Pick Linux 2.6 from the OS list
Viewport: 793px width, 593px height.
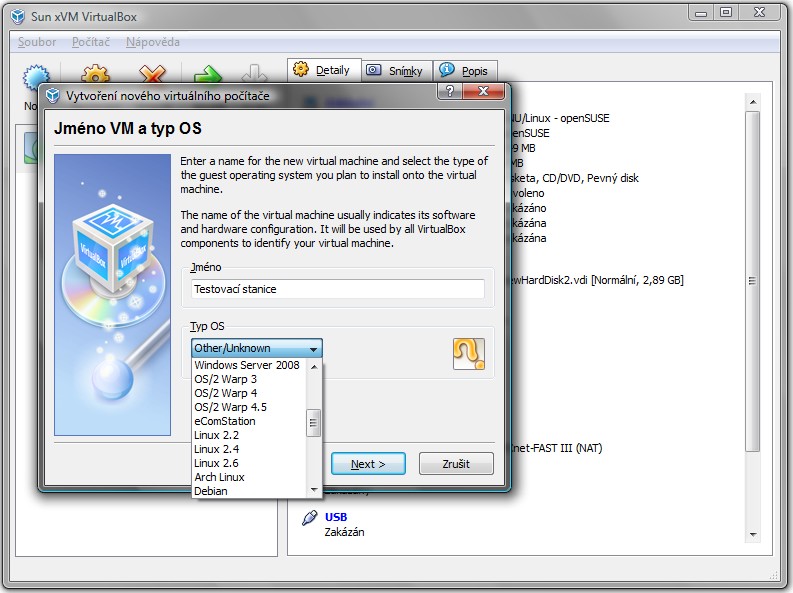point(249,463)
